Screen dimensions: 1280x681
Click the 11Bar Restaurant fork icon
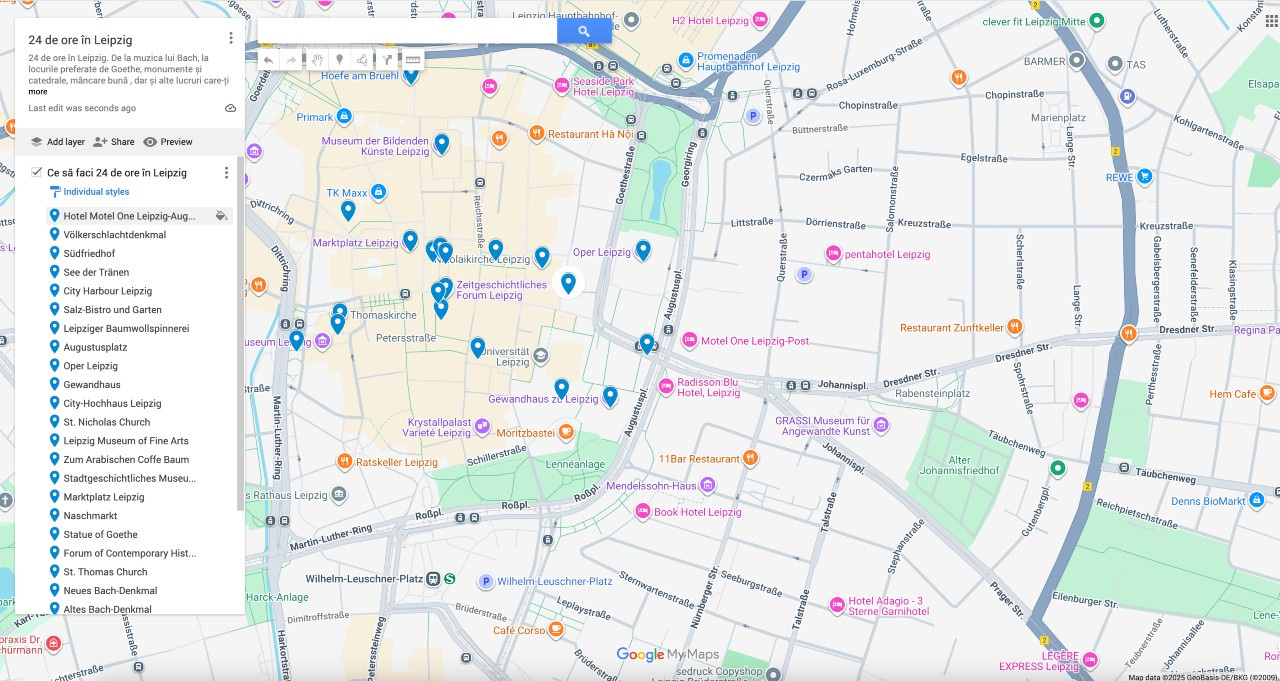(751, 459)
